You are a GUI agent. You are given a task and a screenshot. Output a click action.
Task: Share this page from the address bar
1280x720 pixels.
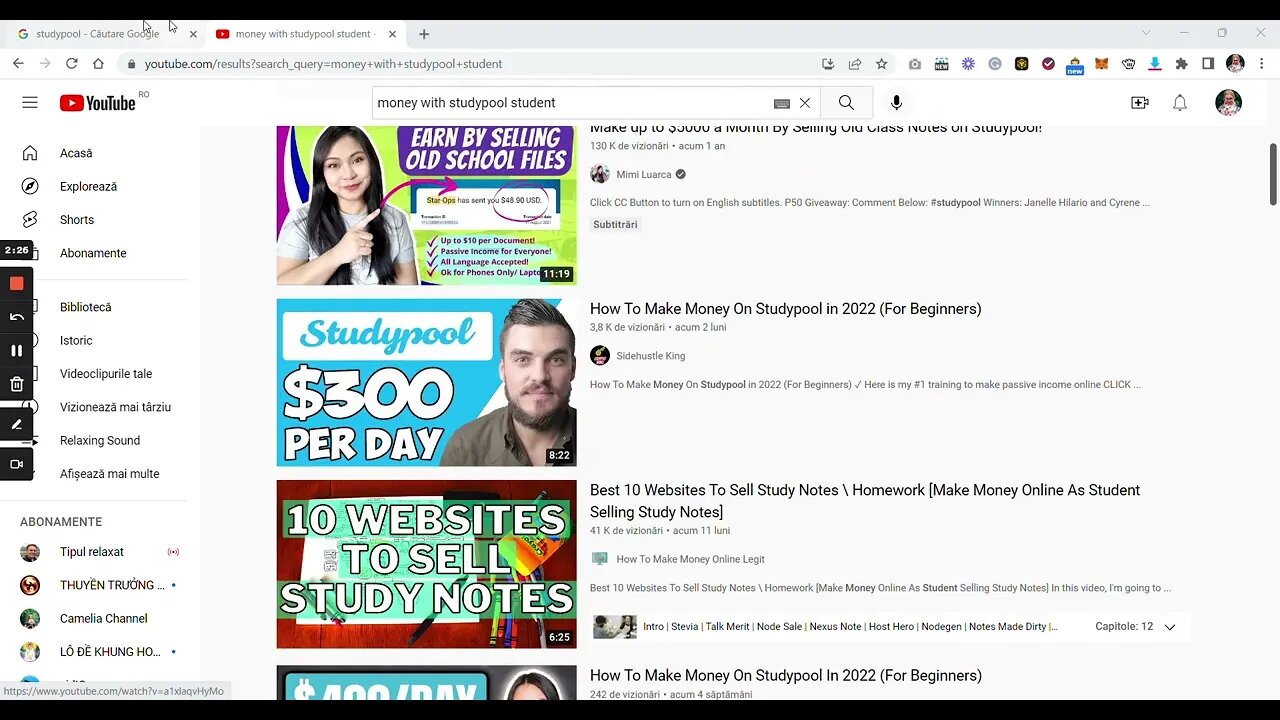click(855, 63)
